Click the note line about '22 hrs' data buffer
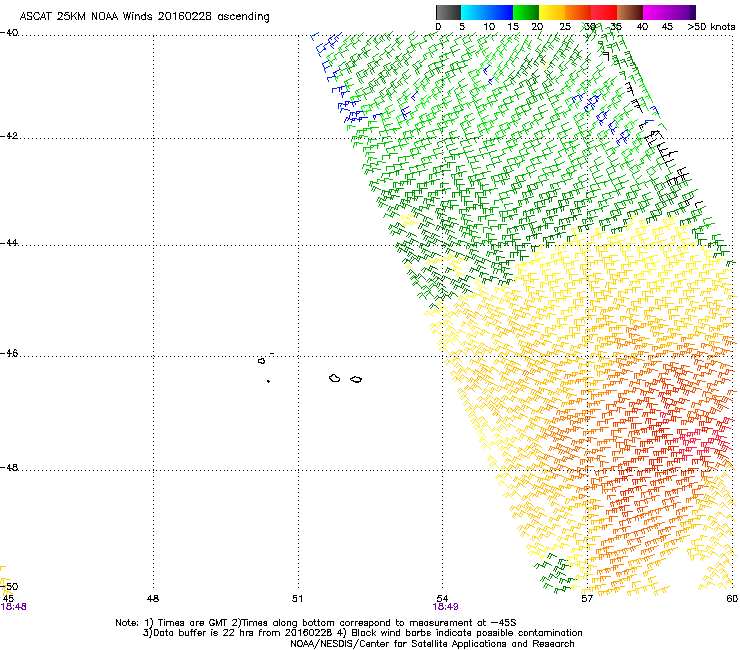 click(362, 633)
